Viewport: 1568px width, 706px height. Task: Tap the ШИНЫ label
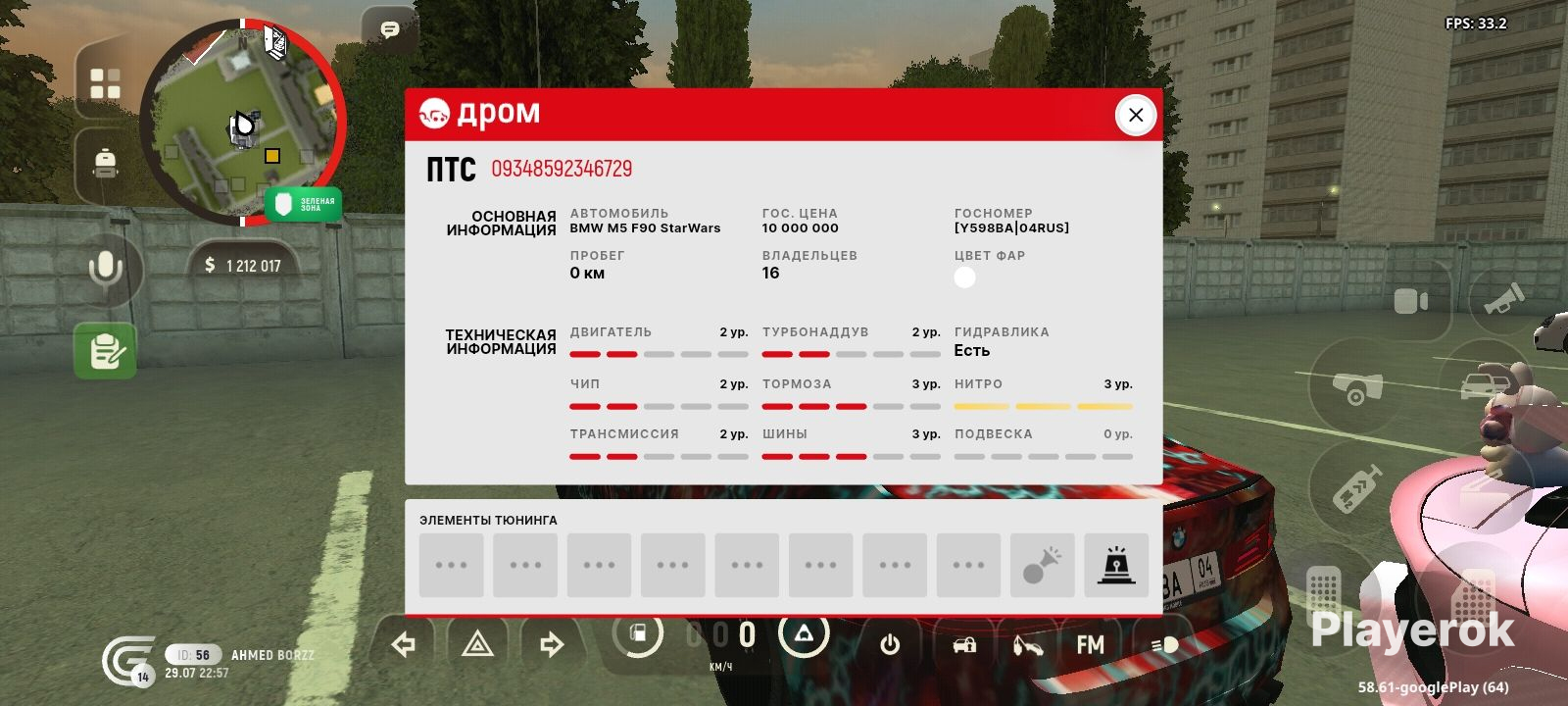tap(785, 434)
